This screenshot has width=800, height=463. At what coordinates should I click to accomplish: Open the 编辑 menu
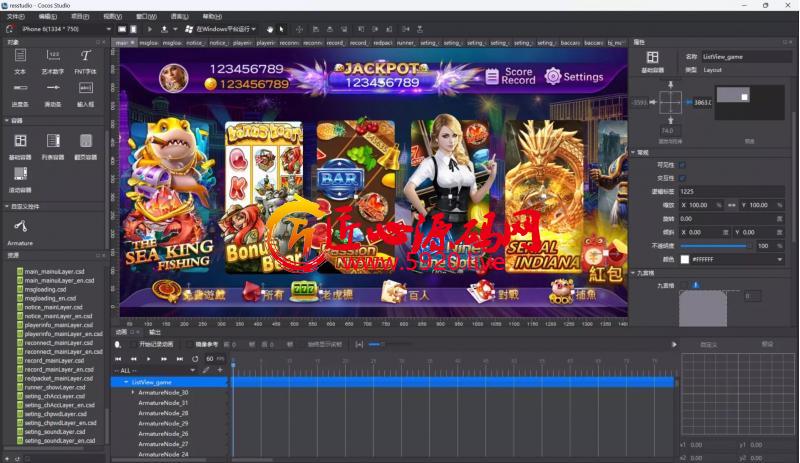tap(47, 17)
